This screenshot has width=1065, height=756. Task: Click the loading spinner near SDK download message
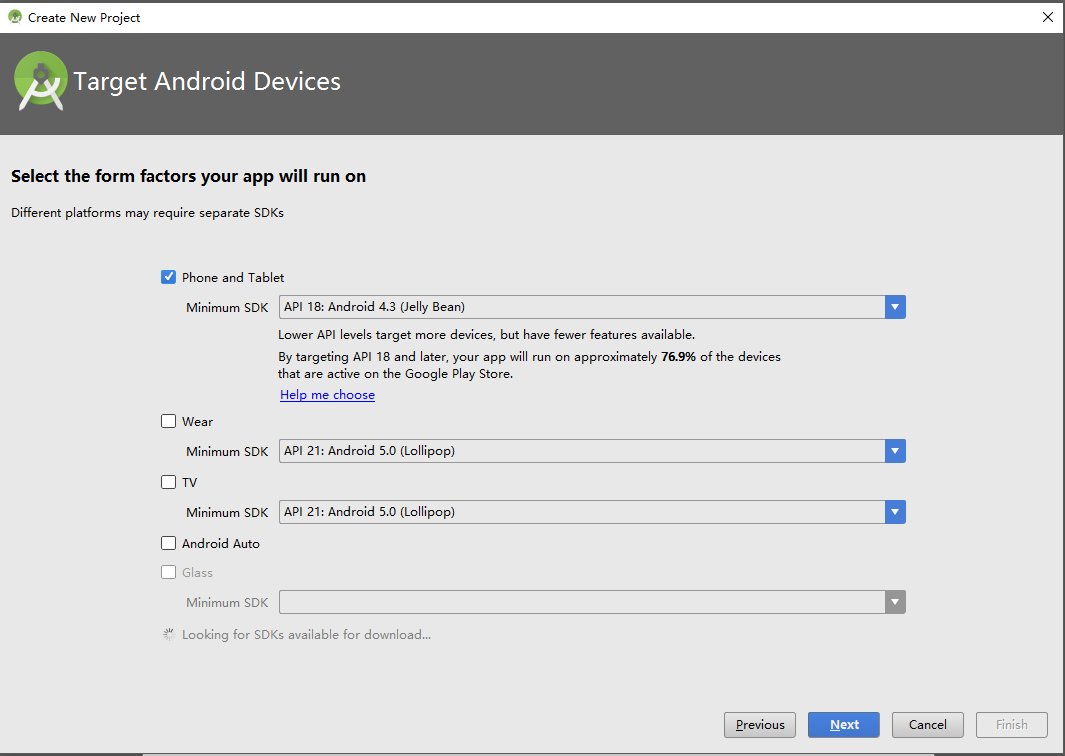(x=168, y=633)
